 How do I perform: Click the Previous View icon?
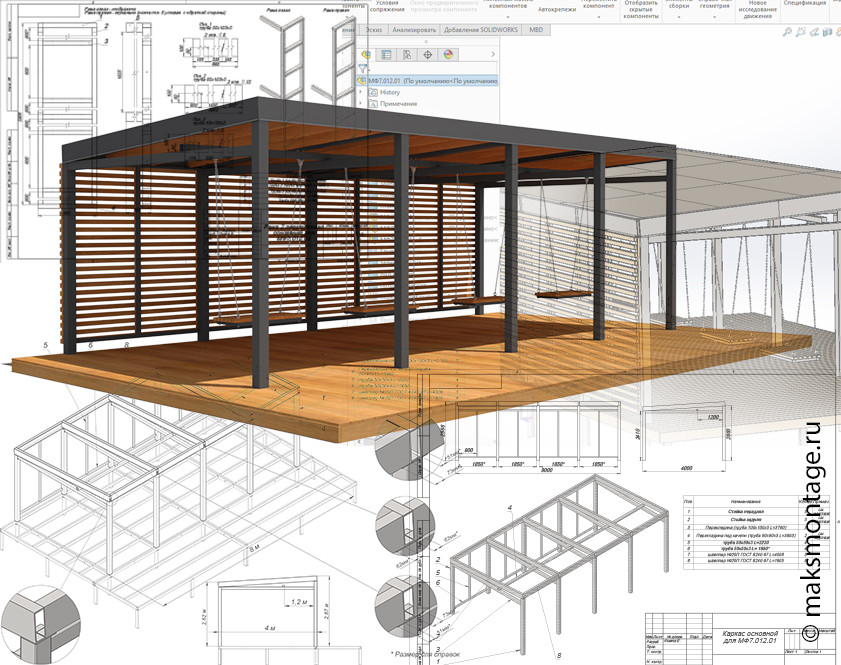point(815,32)
